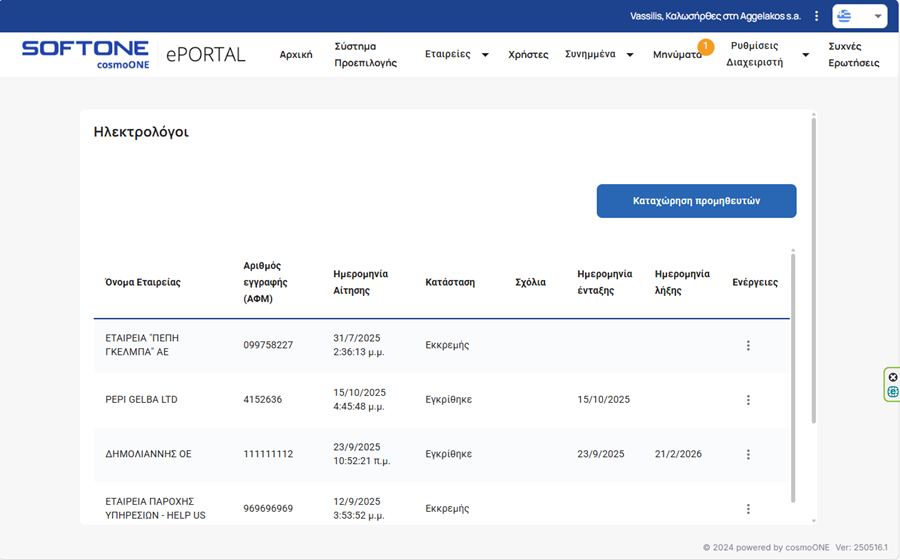This screenshot has height=560, width=900.
Task: Click the black X icon on right-edge widget
Action: coord(893,378)
